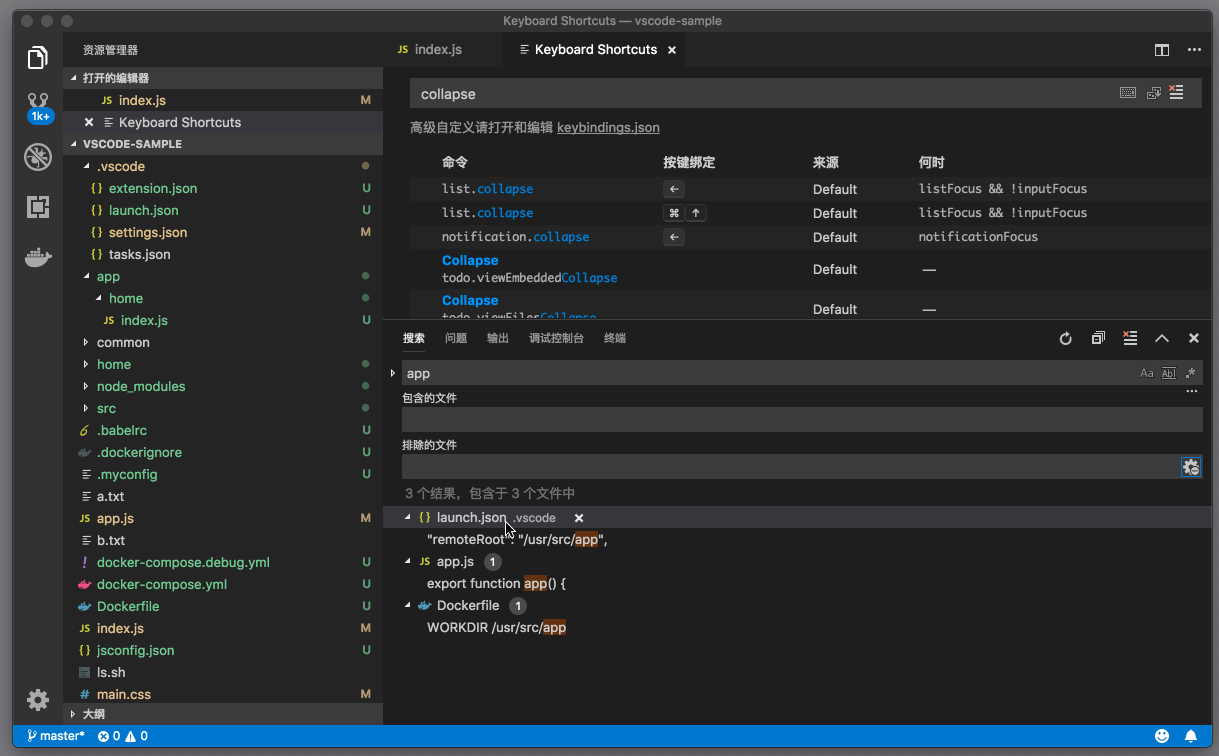Toggle match whole word in search
The height and width of the screenshot is (756, 1219).
(1168, 373)
